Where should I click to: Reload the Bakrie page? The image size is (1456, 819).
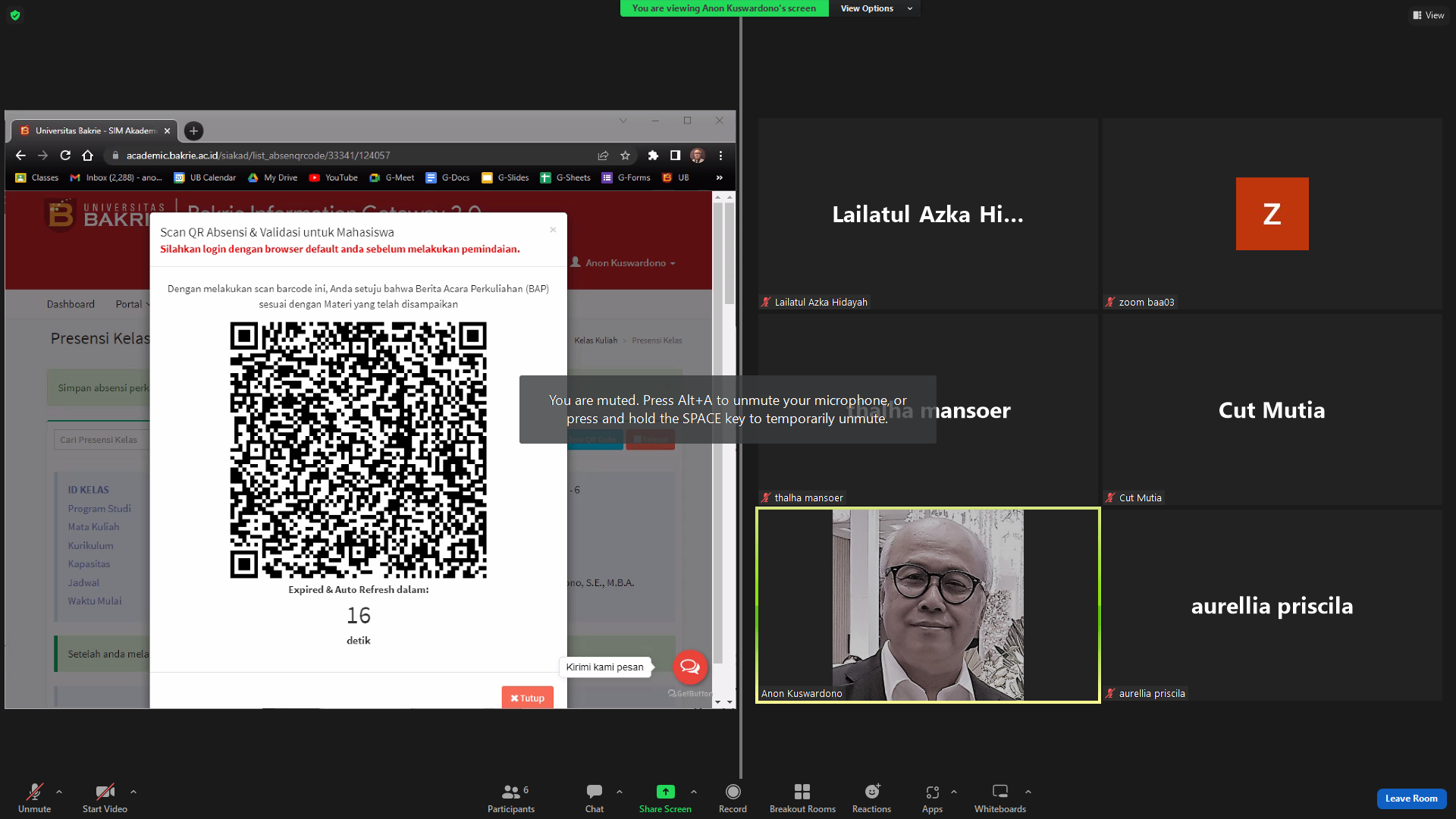tap(65, 155)
